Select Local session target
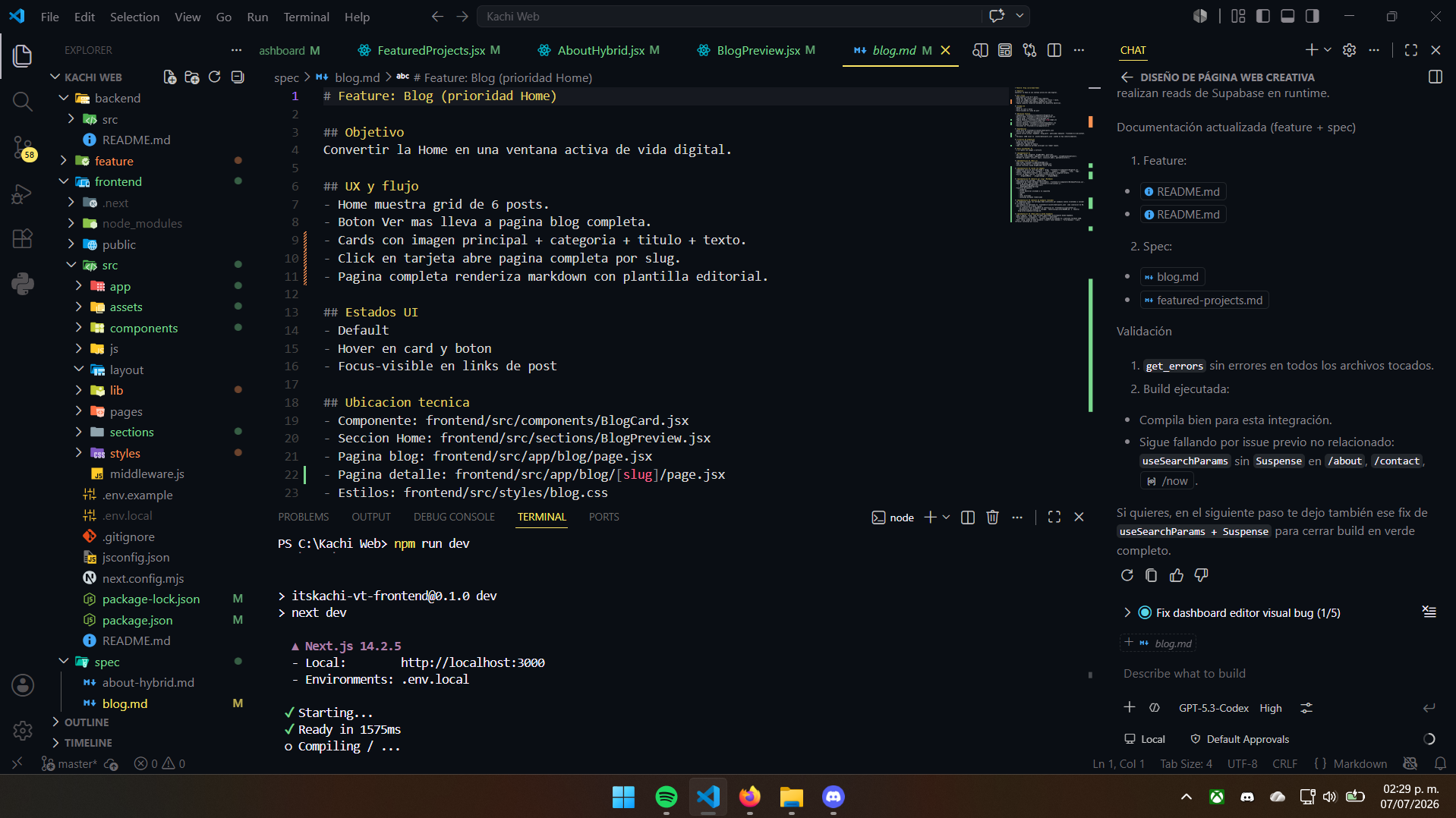This screenshot has width=1456, height=818. pyautogui.click(x=1145, y=739)
